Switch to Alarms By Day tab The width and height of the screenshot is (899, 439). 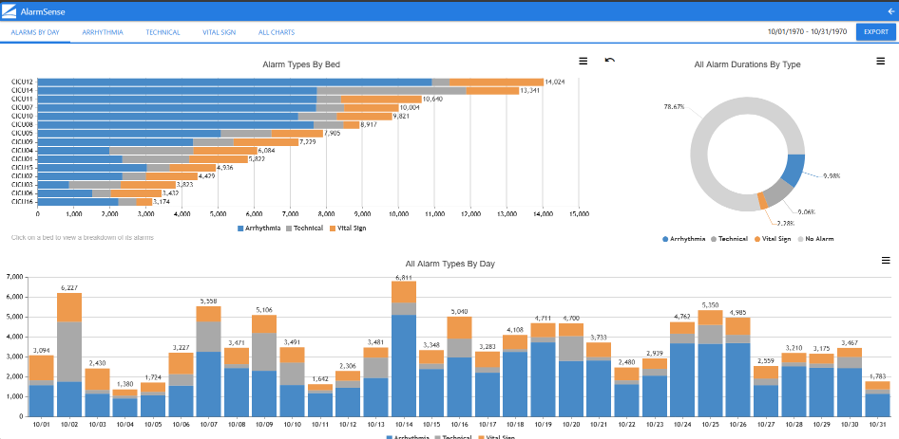[35, 33]
